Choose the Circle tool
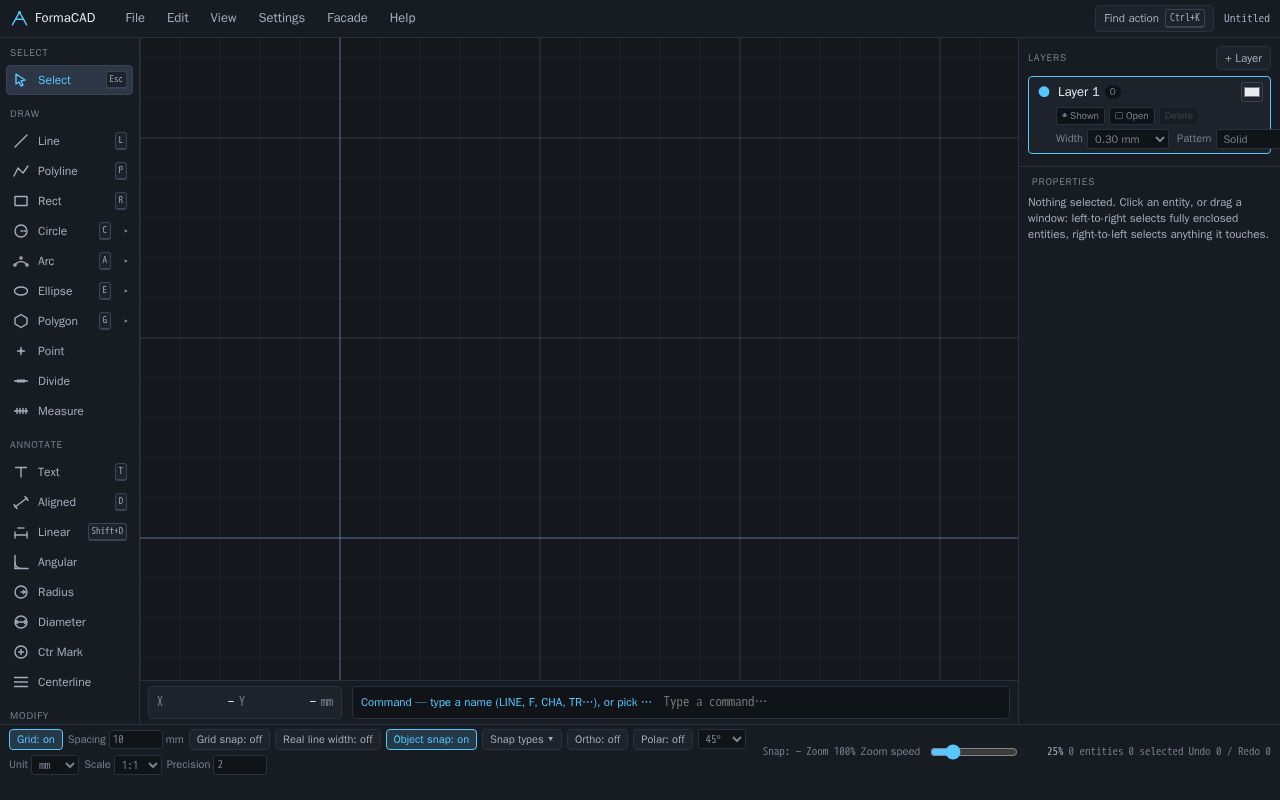 point(60,231)
